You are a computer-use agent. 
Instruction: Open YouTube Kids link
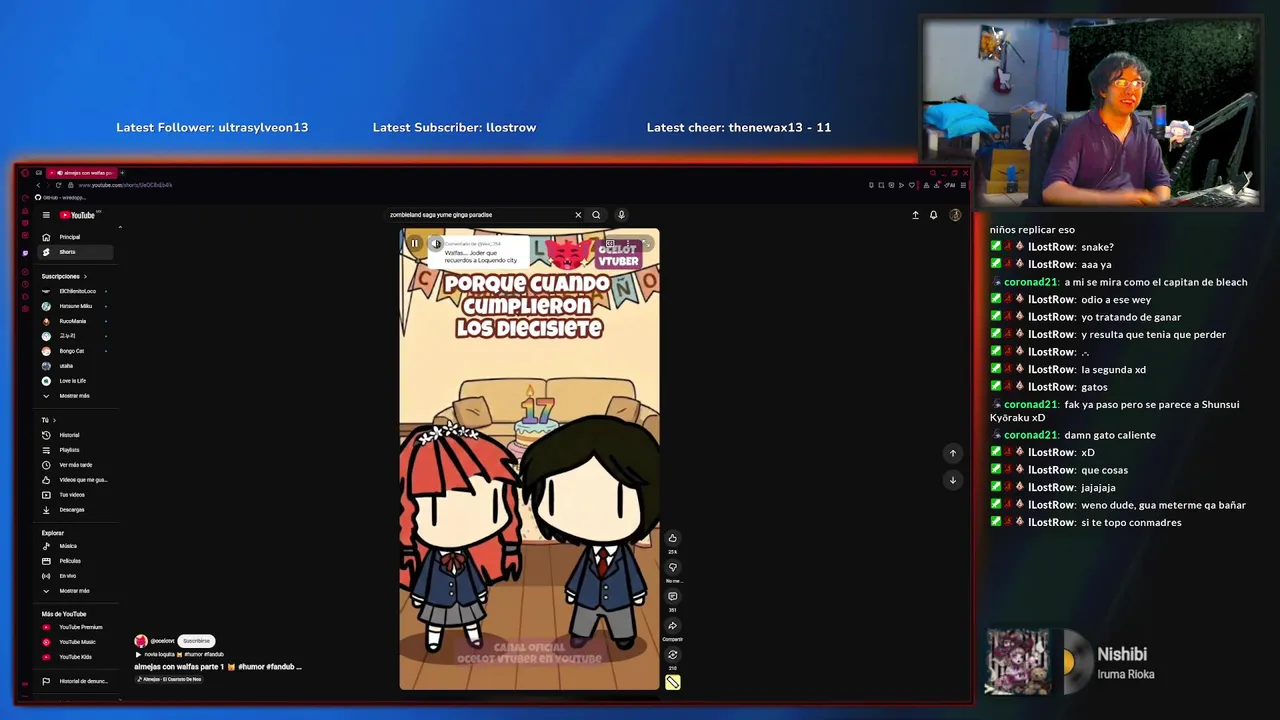tap(75, 657)
